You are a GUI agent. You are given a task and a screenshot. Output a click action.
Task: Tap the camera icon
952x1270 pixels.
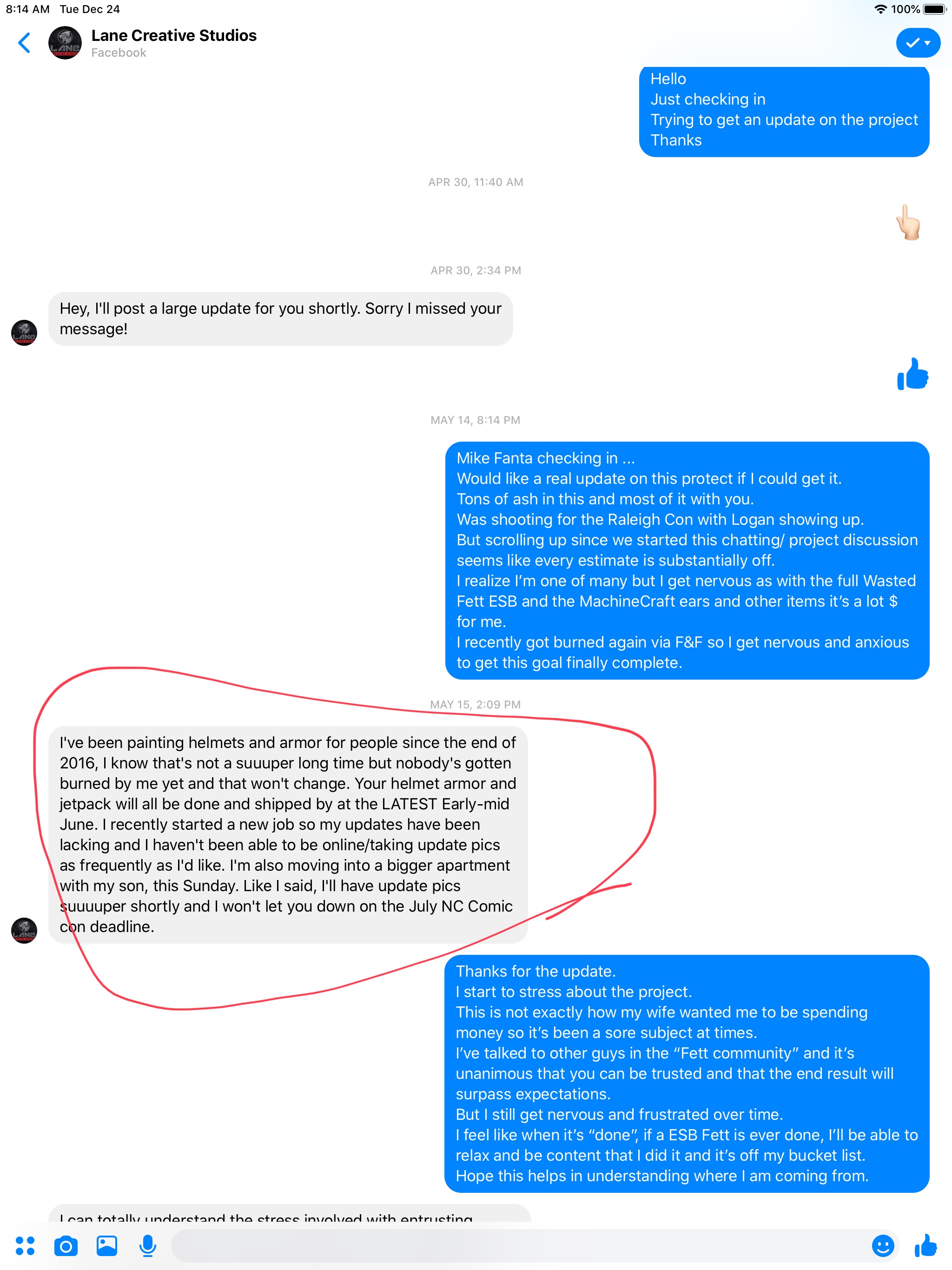pyautogui.click(x=66, y=1246)
